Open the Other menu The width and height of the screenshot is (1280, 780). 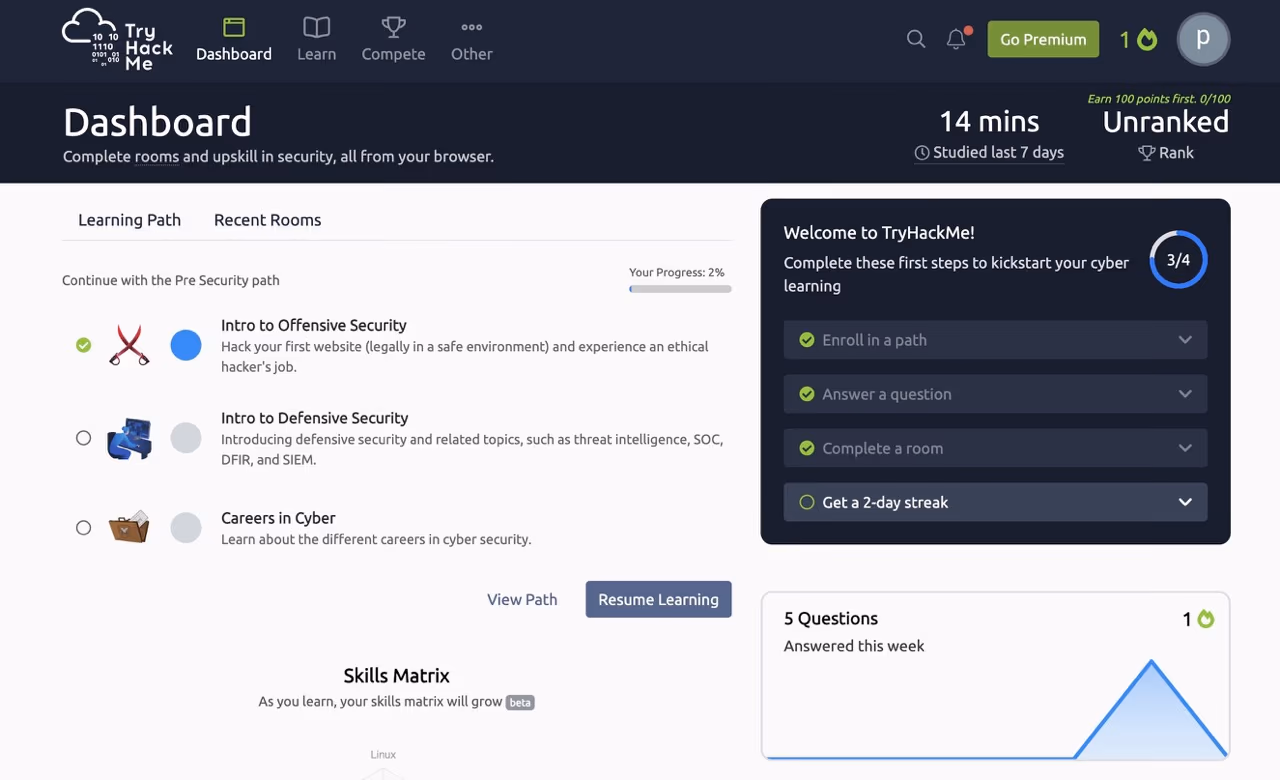(x=471, y=40)
